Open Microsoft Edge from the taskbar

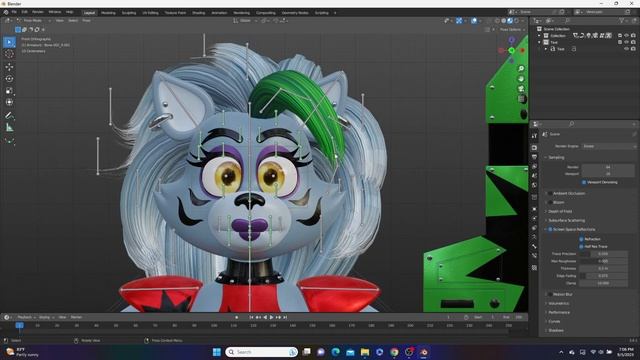[336, 352]
